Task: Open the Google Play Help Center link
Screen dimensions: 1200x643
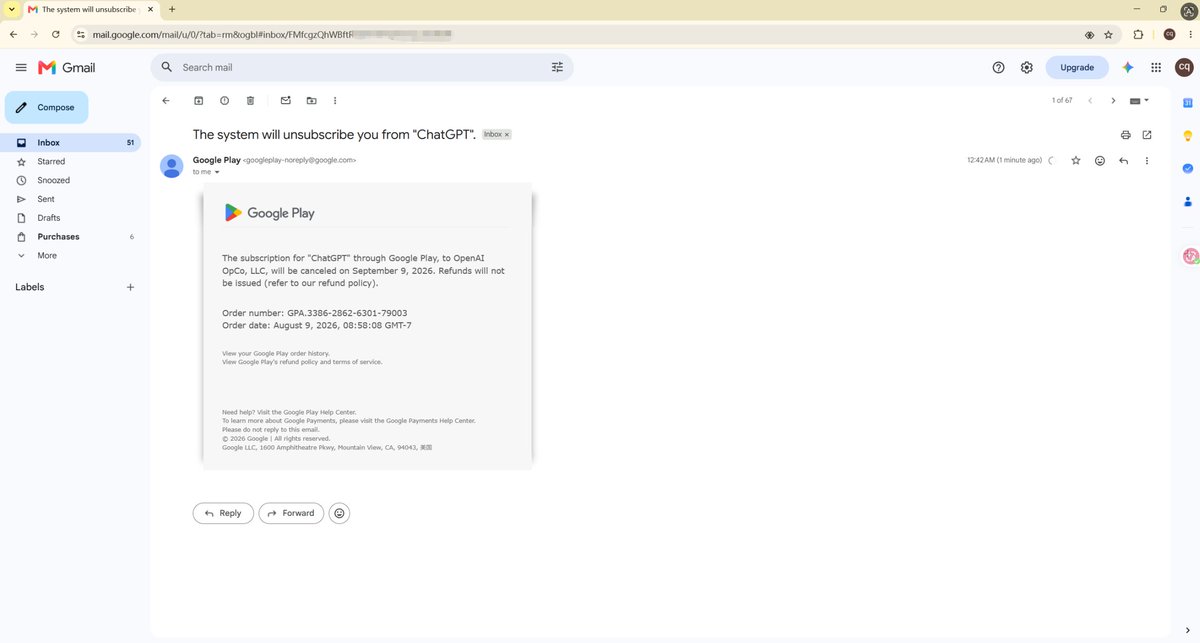Action: point(320,412)
